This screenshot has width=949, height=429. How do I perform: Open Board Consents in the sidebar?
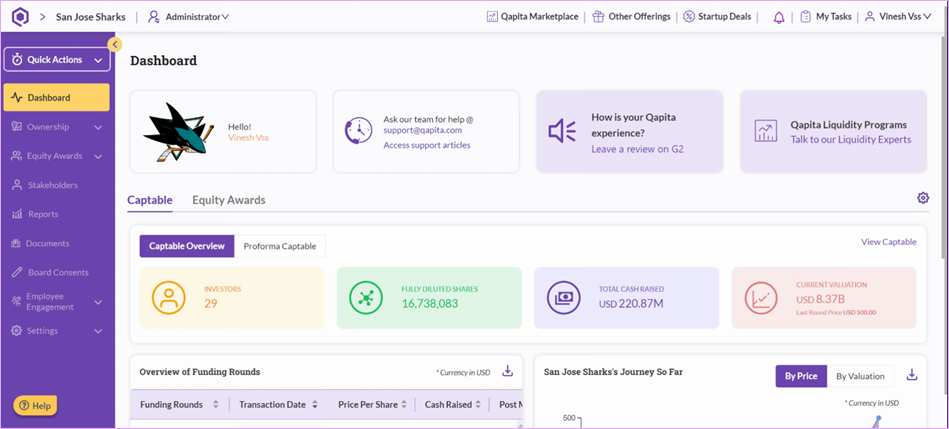pos(57,272)
